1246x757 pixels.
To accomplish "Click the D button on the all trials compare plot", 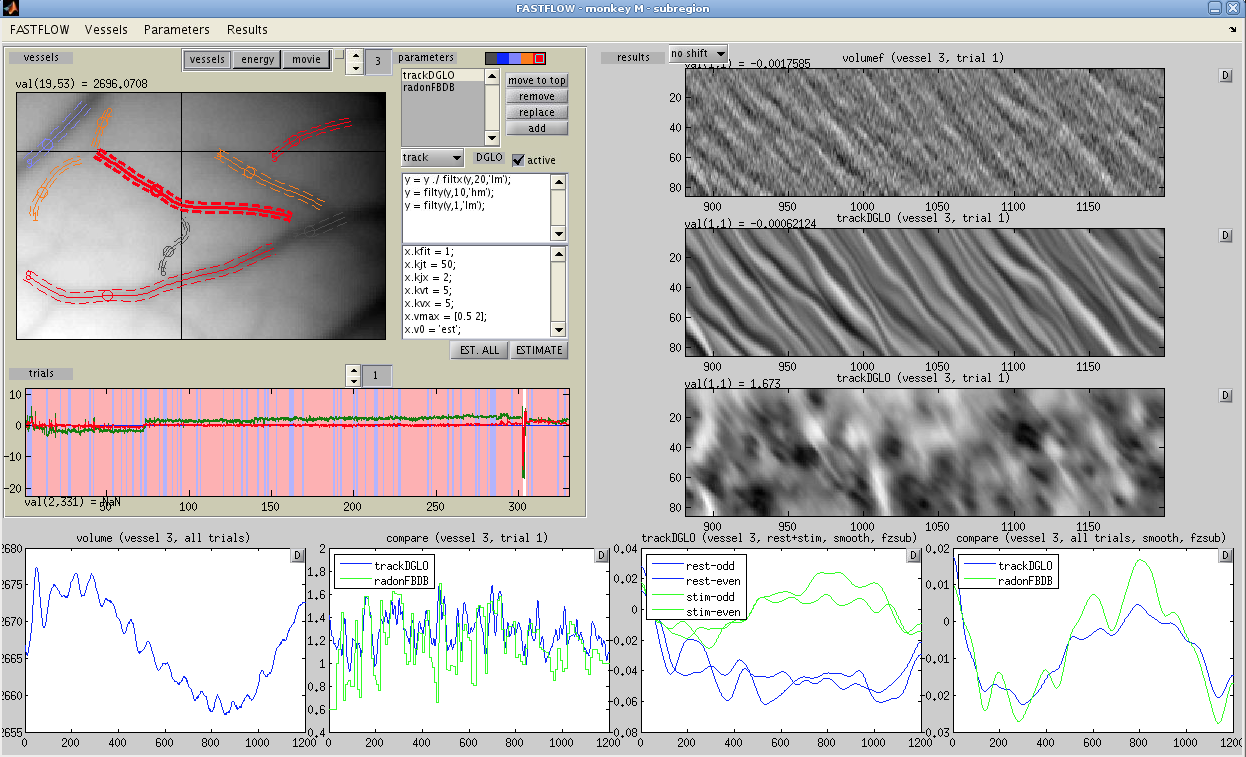I will pyautogui.click(x=1225, y=555).
